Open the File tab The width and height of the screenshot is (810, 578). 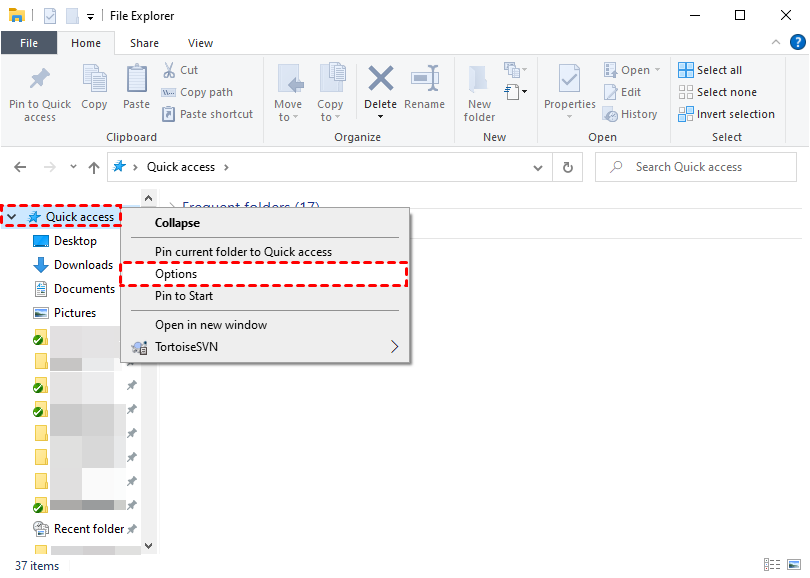pyautogui.click(x=29, y=43)
